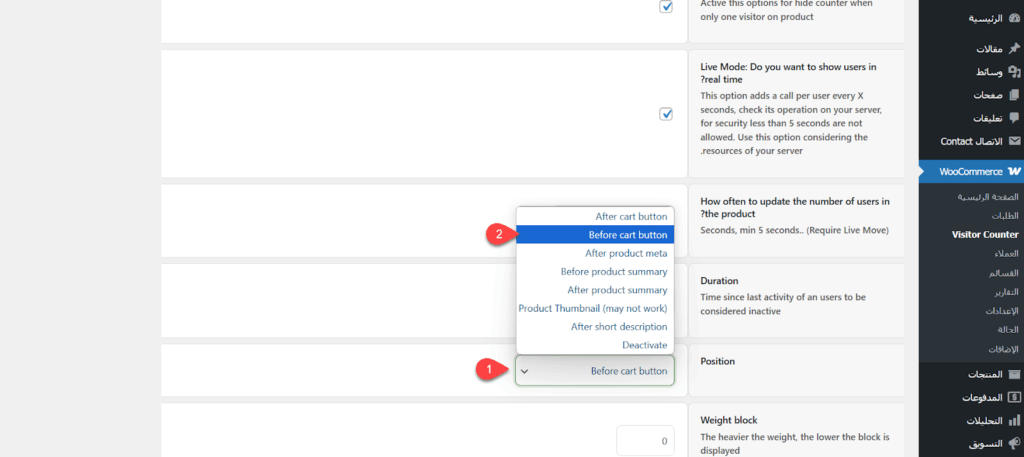
Task: Click the Weight block number input field
Action: point(645,440)
